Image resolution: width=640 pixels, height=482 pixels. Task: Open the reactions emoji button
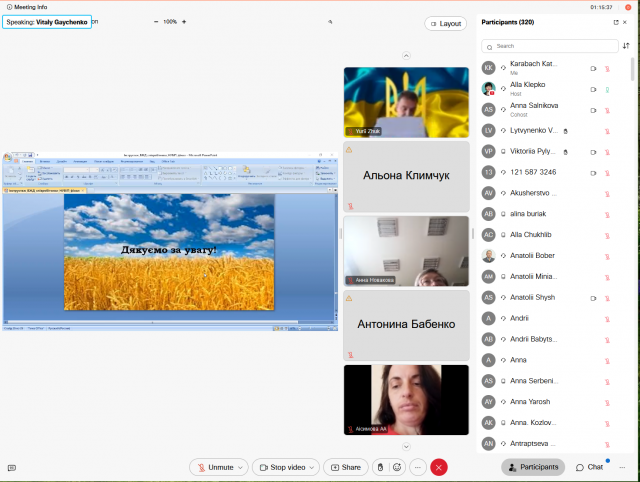(397, 467)
